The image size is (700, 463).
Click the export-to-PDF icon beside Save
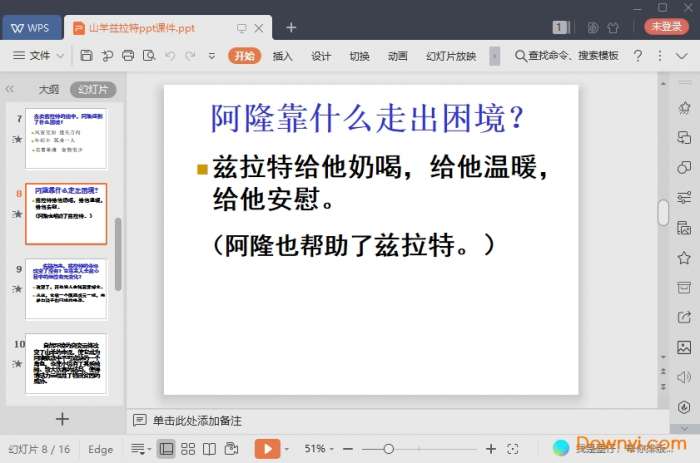[107, 56]
